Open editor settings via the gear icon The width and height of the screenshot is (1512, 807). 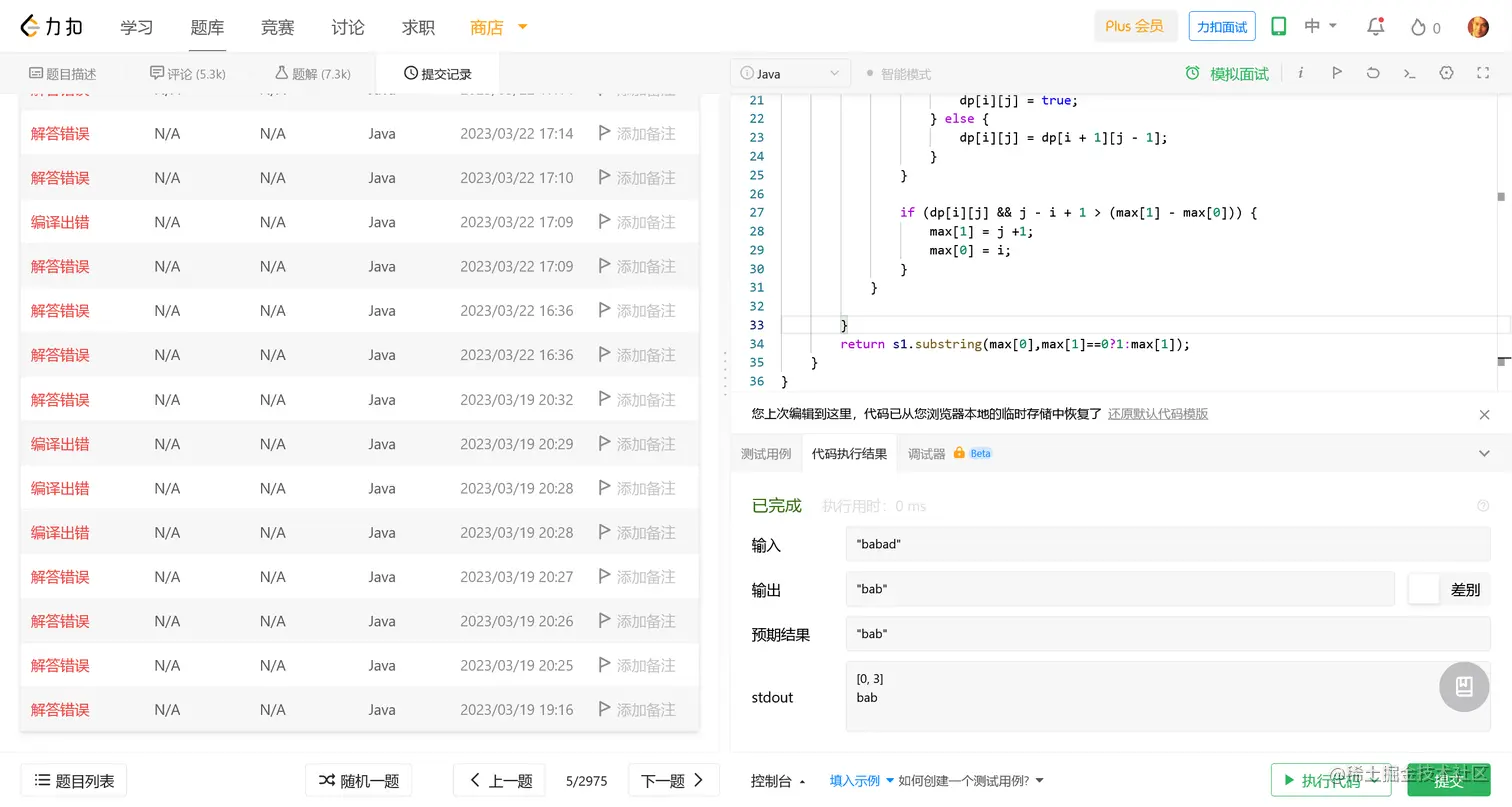pyautogui.click(x=1446, y=72)
